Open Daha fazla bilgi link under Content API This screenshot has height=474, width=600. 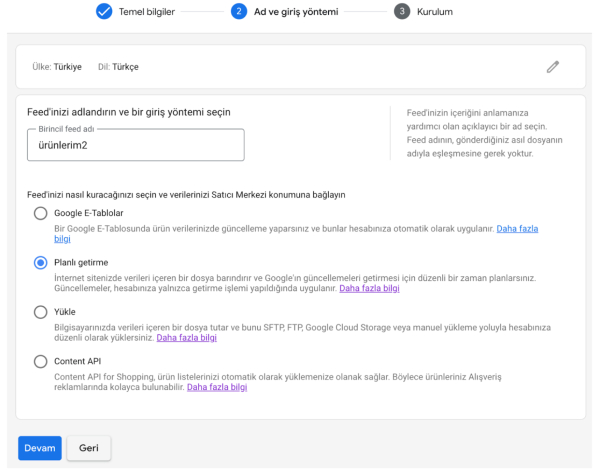click(x=217, y=387)
